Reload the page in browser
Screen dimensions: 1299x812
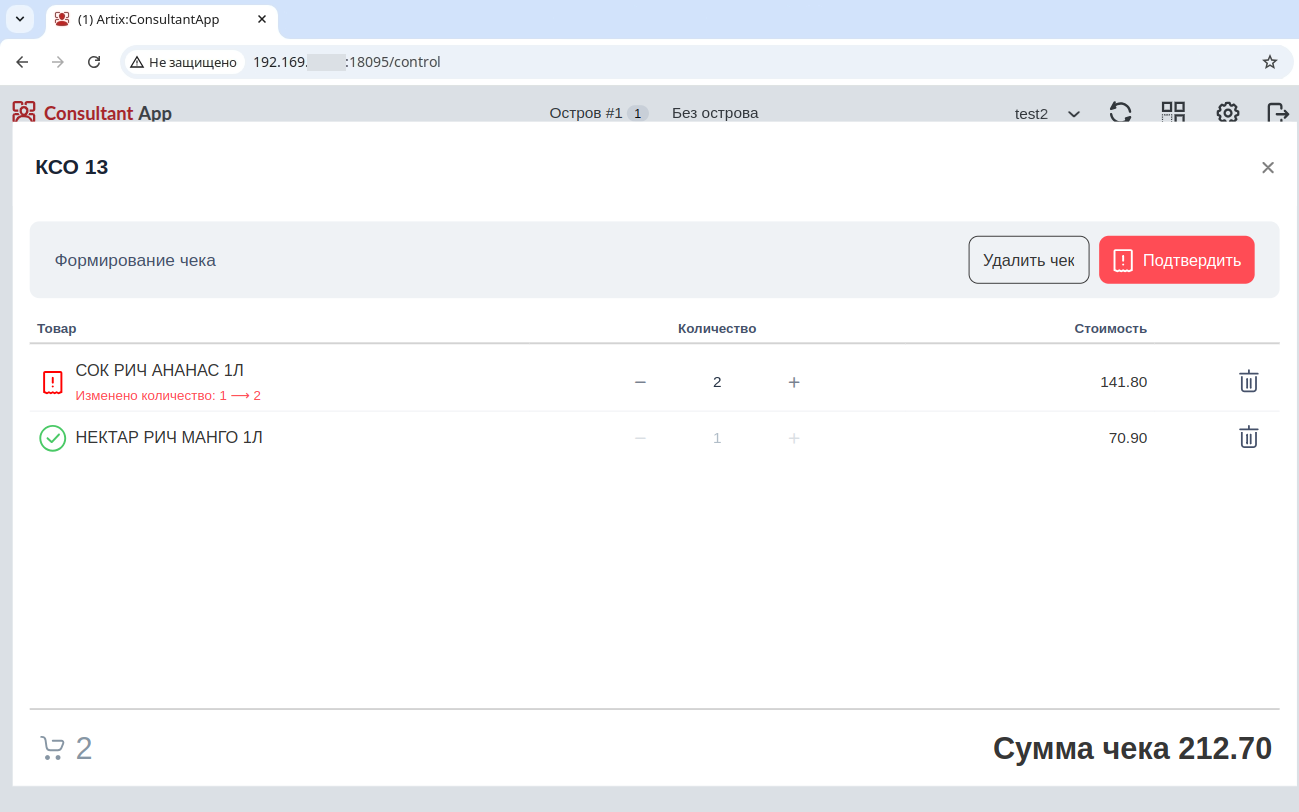(94, 62)
